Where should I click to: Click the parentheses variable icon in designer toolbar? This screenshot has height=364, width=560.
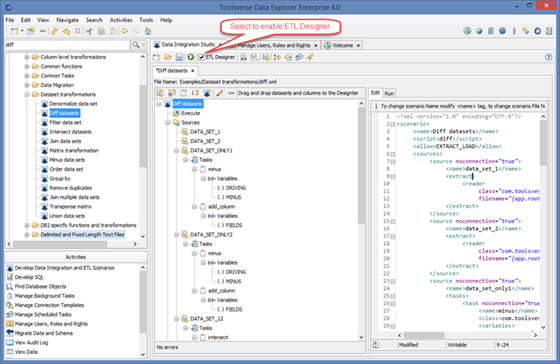[195, 93]
